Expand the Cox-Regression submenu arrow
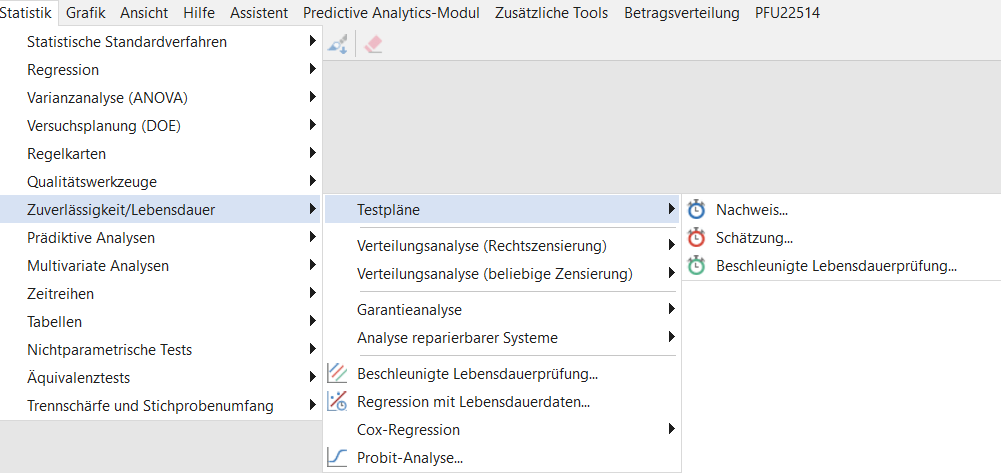The width and height of the screenshot is (1001, 473). [x=671, y=429]
